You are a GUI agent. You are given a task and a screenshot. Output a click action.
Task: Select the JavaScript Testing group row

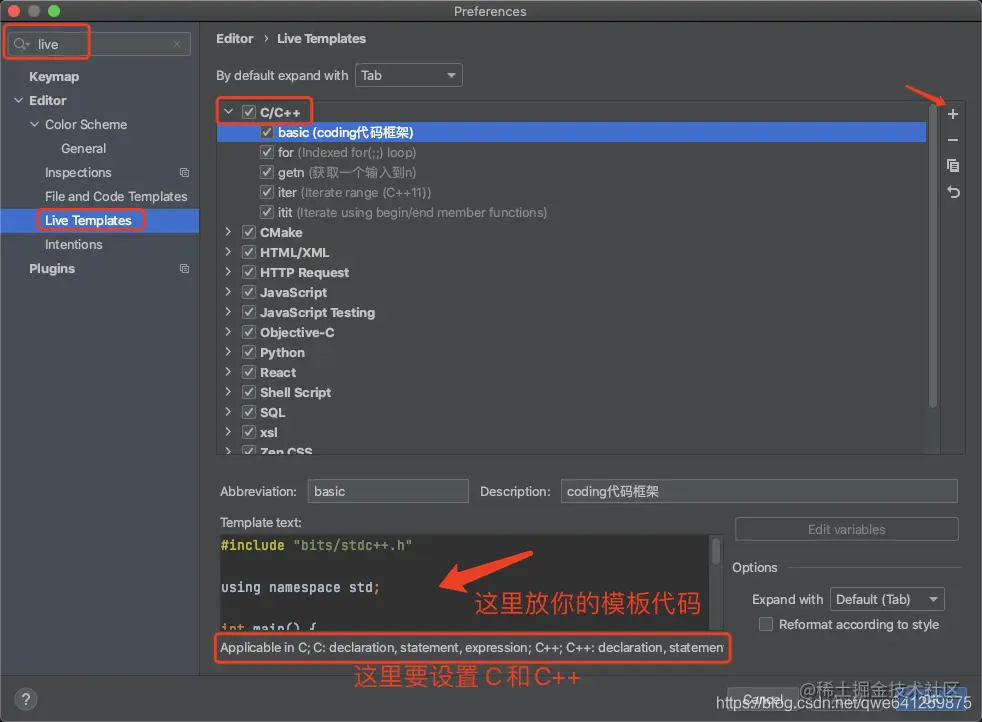(571, 312)
